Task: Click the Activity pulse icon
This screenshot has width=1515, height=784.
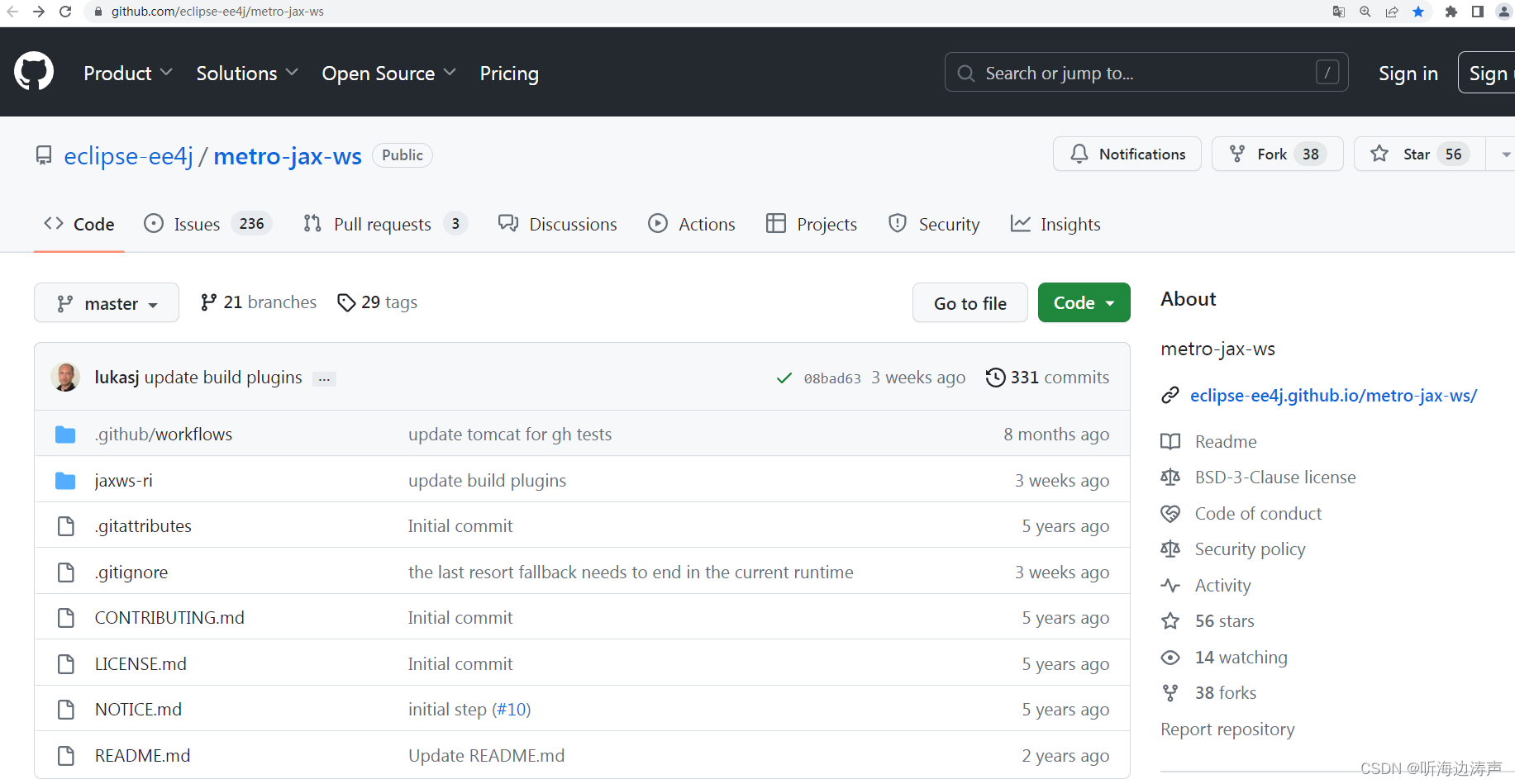Action: [1170, 585]
